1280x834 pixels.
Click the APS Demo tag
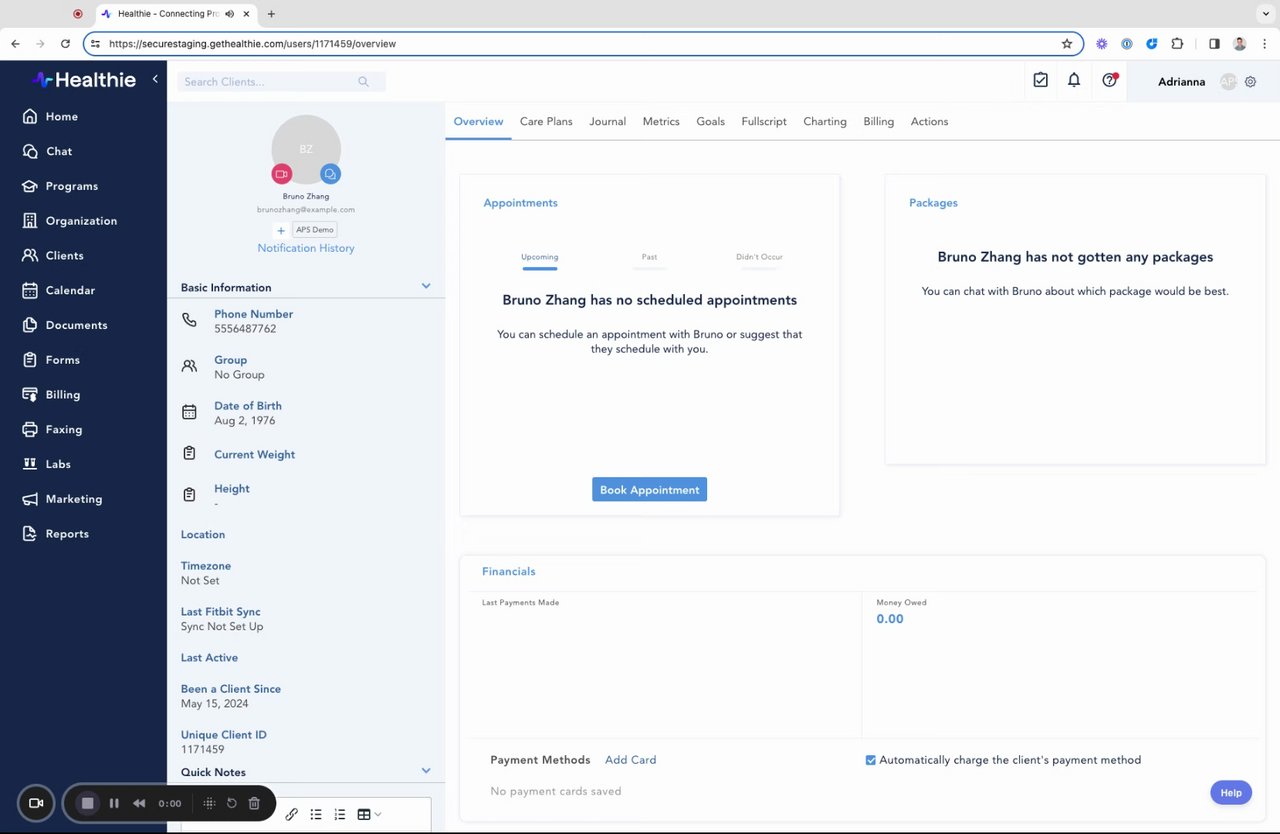pos(315,230)
